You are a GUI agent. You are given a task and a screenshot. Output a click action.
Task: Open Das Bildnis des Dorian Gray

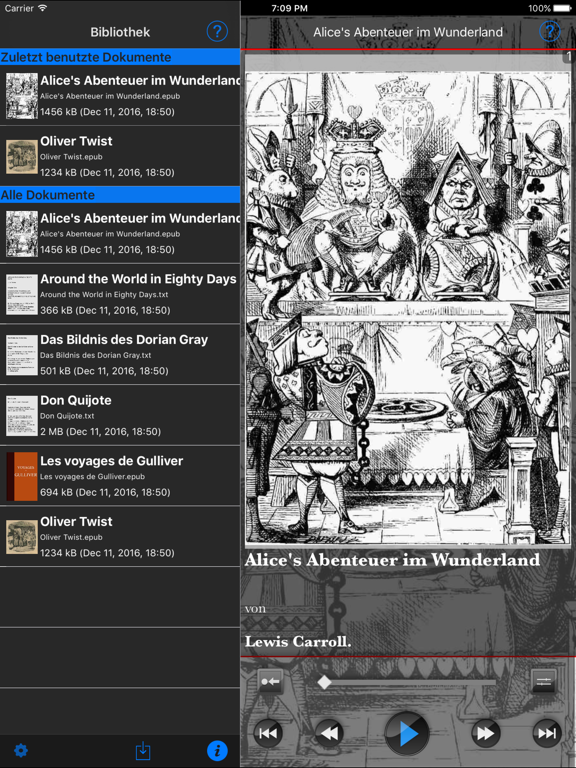click(x=120, y=355)
